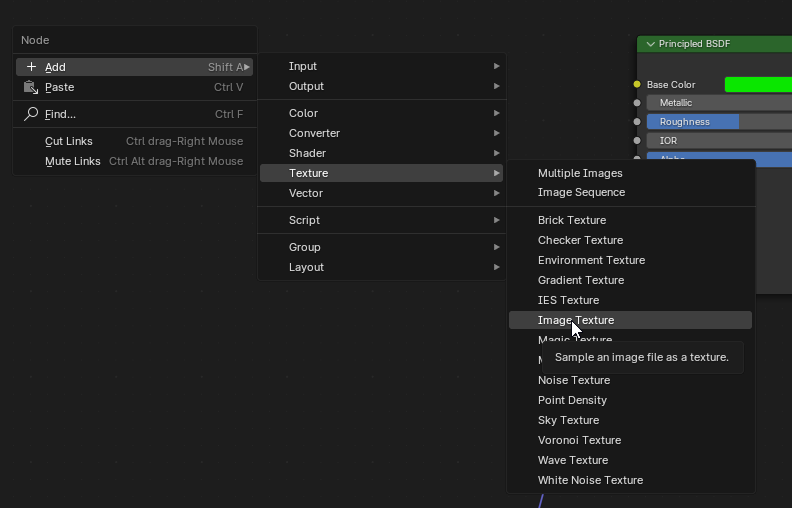
Task: Open the green Base Color swatch
Action: coord(757,85)
